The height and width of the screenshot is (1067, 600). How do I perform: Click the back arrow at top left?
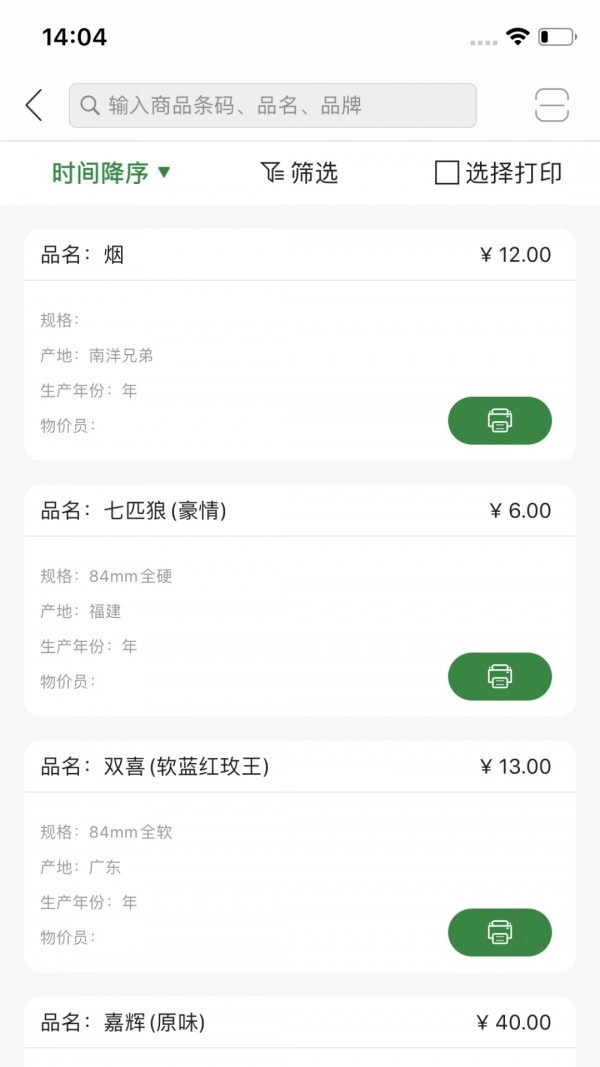(32, 104)
